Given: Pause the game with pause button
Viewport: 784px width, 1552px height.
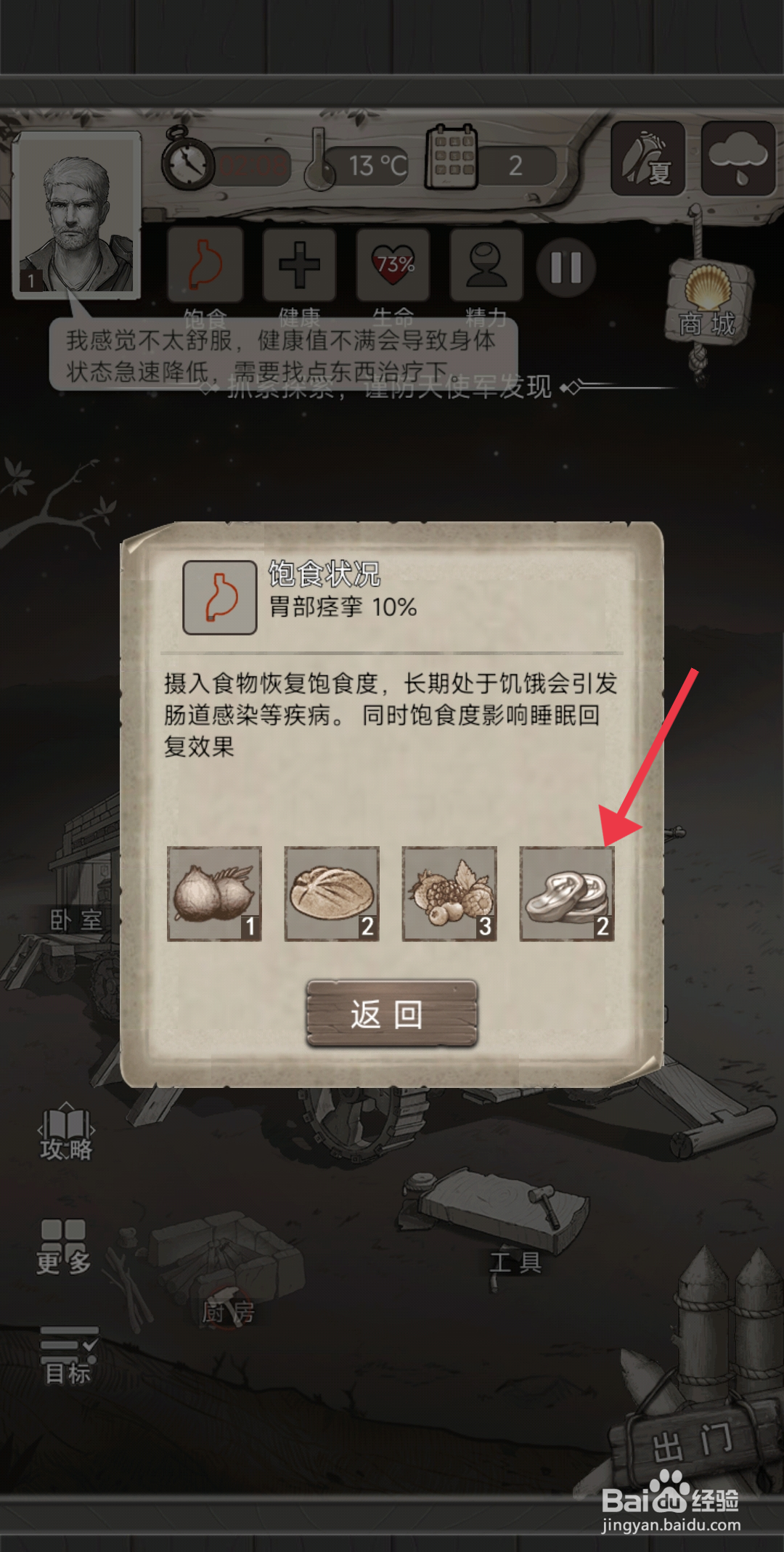Looking at the screenshot, I should 566,267.
